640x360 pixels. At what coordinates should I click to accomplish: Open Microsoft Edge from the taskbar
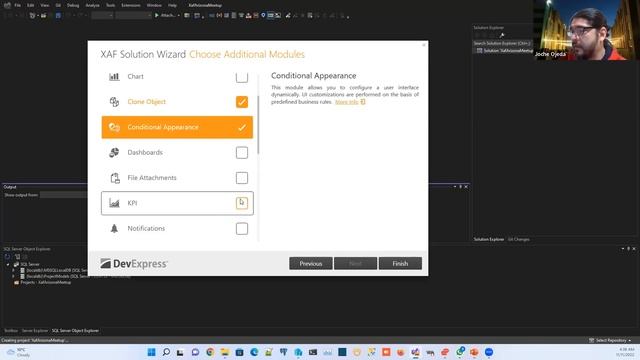254,352
